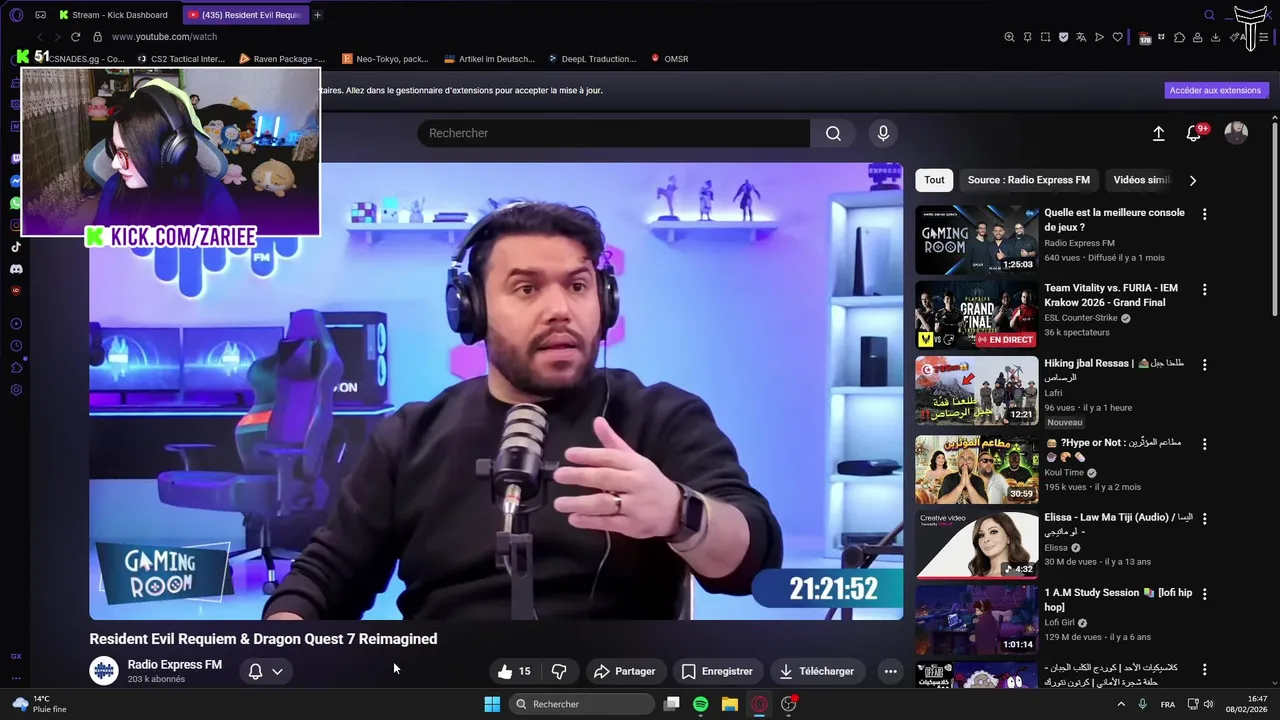
Task: Like the video with 15 likes
Action: pos(514,671)
